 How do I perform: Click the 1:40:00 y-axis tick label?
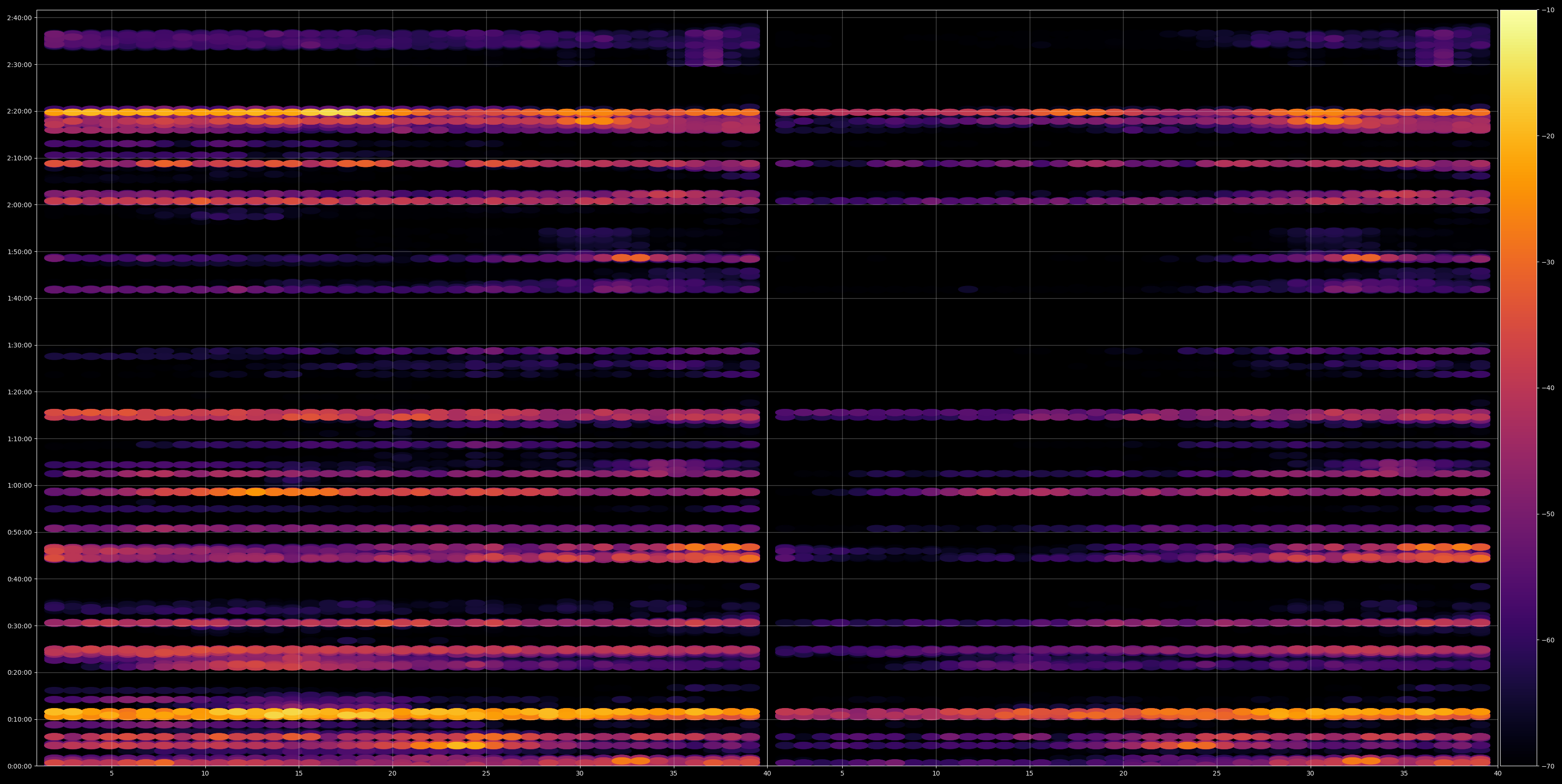[x=19, y=298]
